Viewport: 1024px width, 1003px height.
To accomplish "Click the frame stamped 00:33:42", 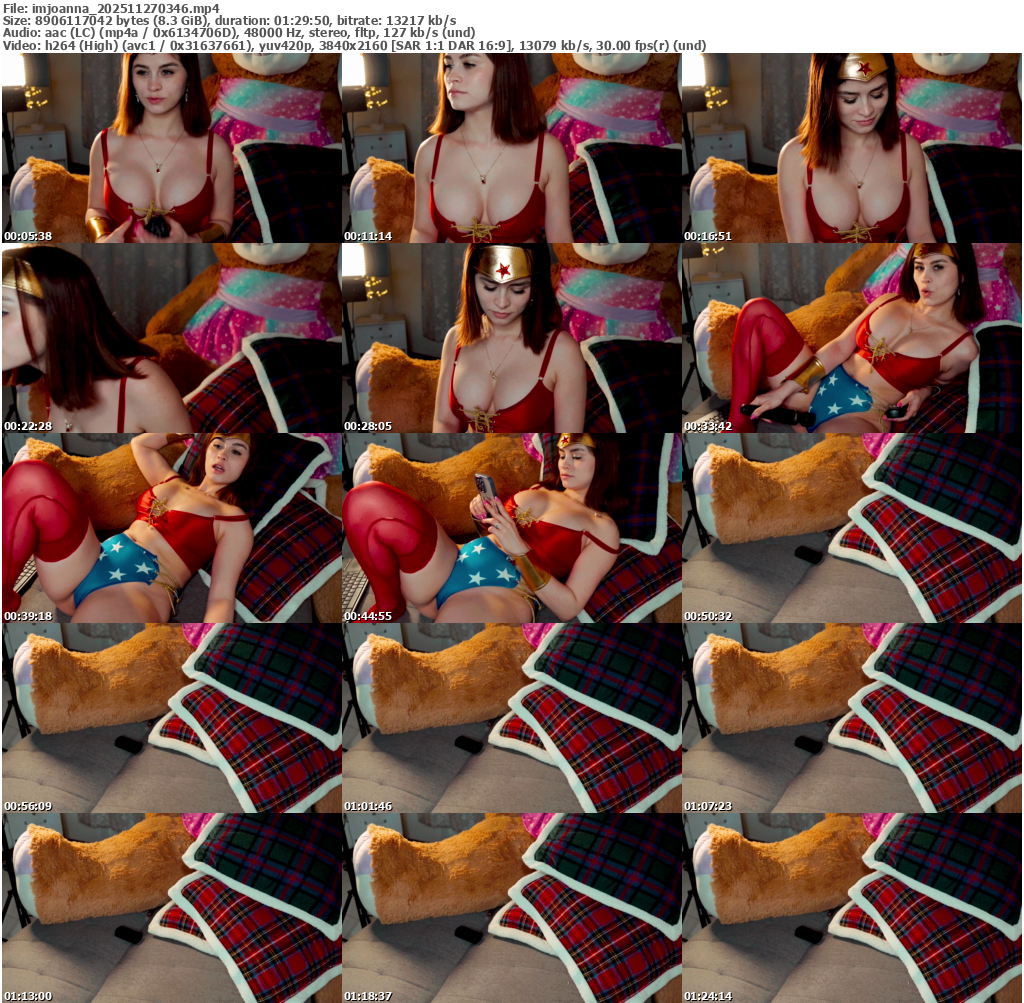I will pos(852,338).
